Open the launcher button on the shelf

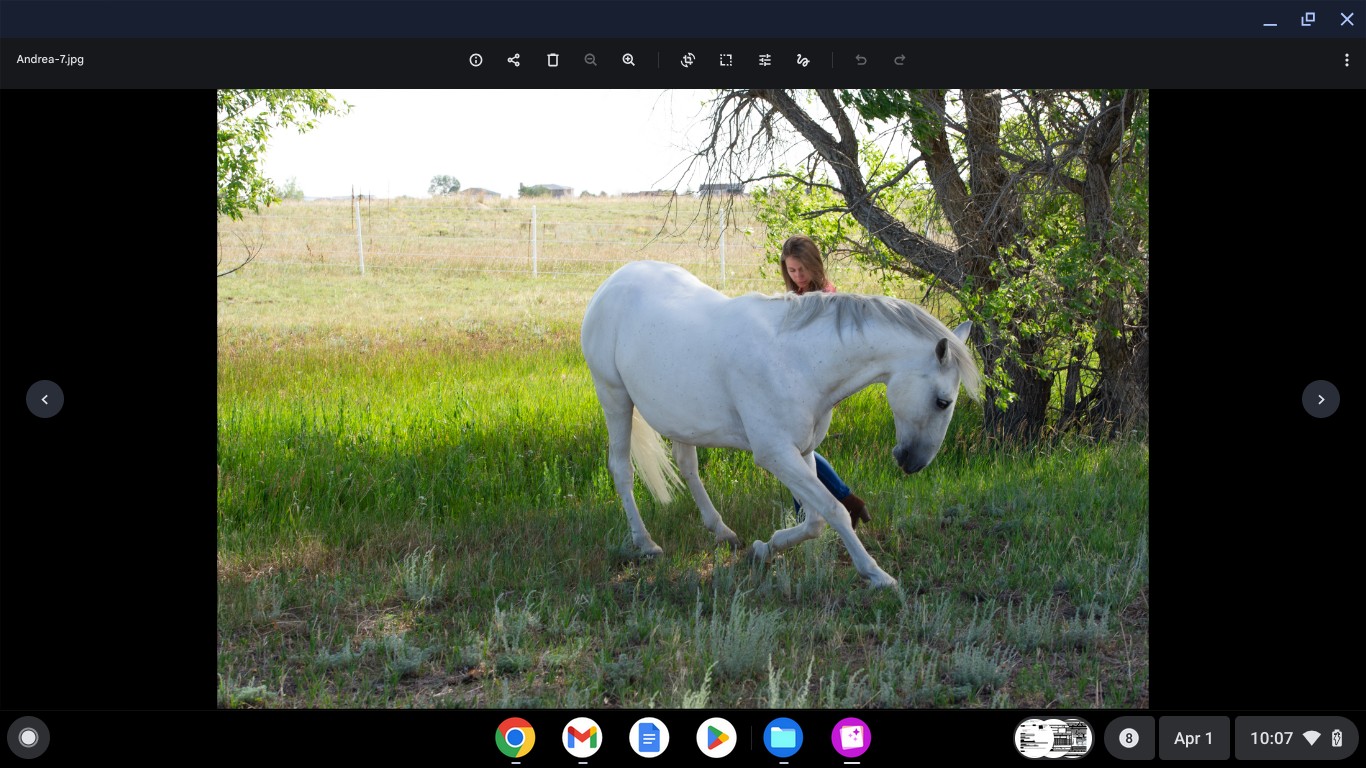point(29,738)
